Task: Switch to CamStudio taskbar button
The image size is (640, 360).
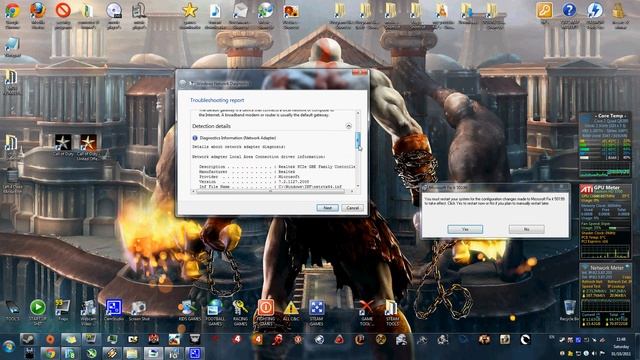Action: [195, 353]
